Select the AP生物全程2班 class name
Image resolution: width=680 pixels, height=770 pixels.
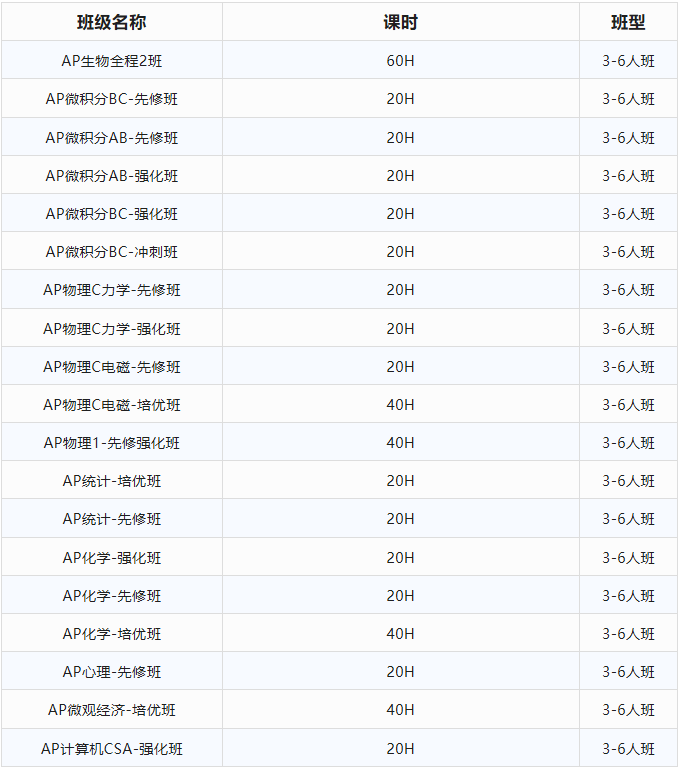pyautogui.click(x=112, y=61)
